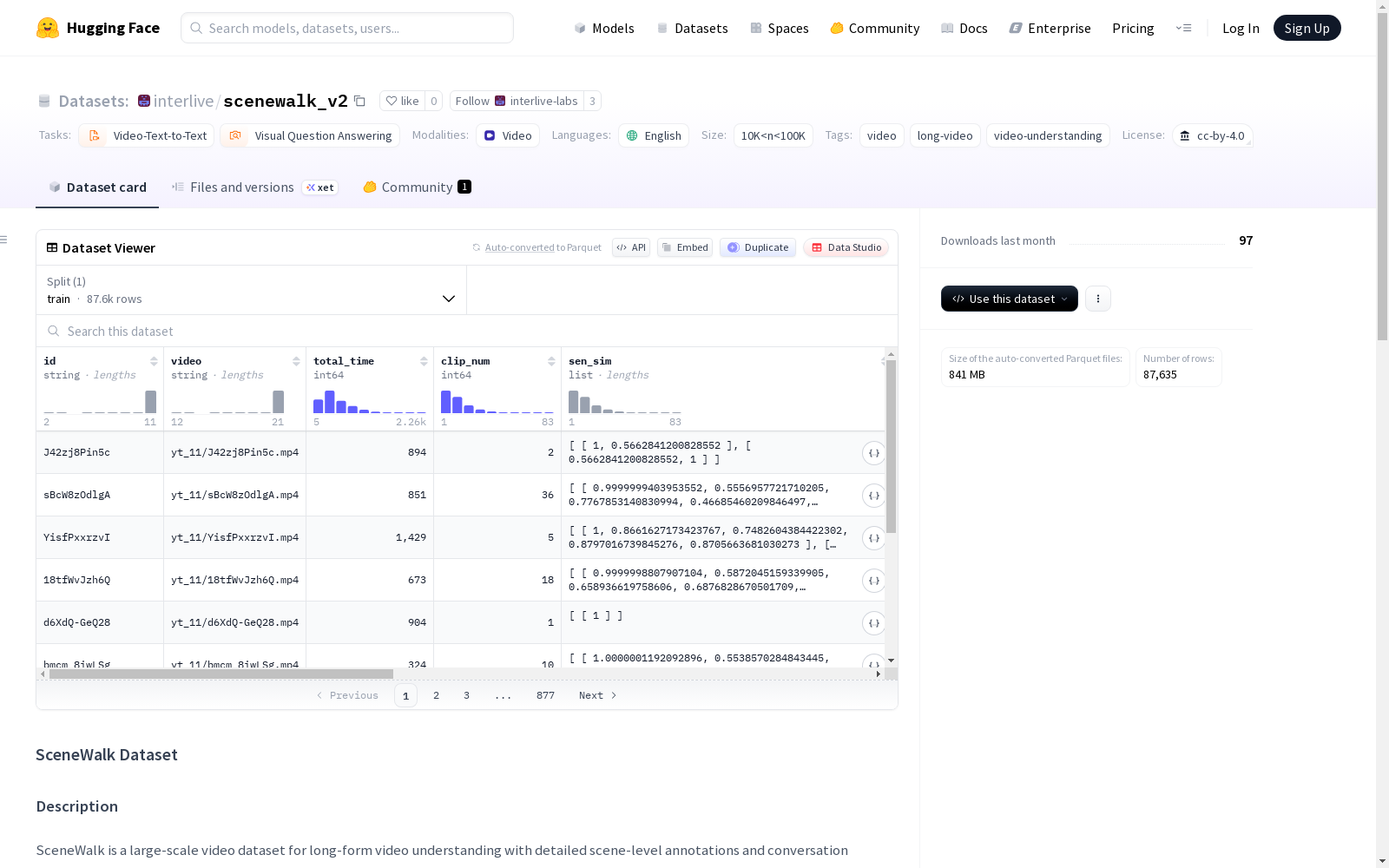Expand sen_sim cell for row YisfPxxrzvI
Image resolution: width=1389 pixels, height=868 pixels.
point(873,538)
